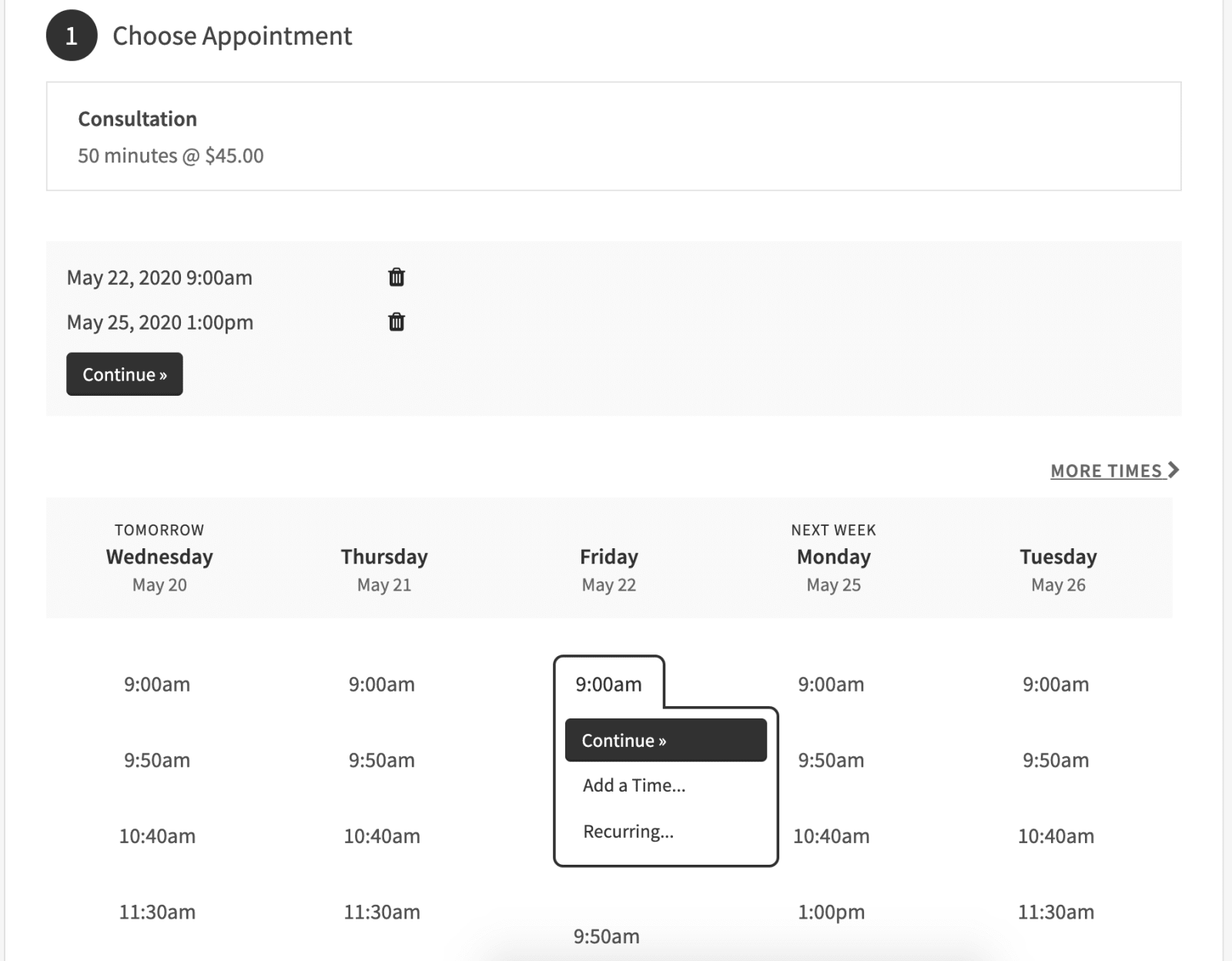
Task: Pick Thursday 10:40am time slot
Action: coord(382,835)
